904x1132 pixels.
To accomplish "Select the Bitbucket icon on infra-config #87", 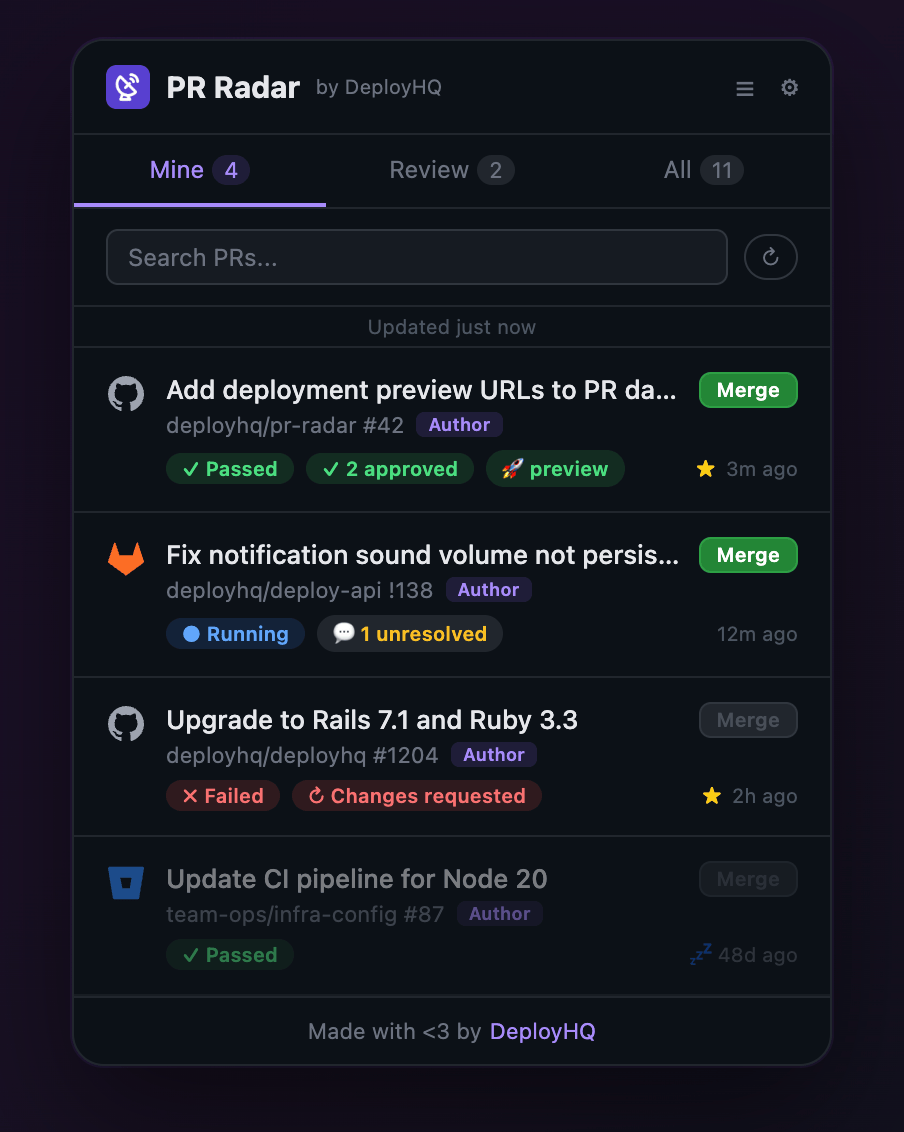I will click(125, 882).
